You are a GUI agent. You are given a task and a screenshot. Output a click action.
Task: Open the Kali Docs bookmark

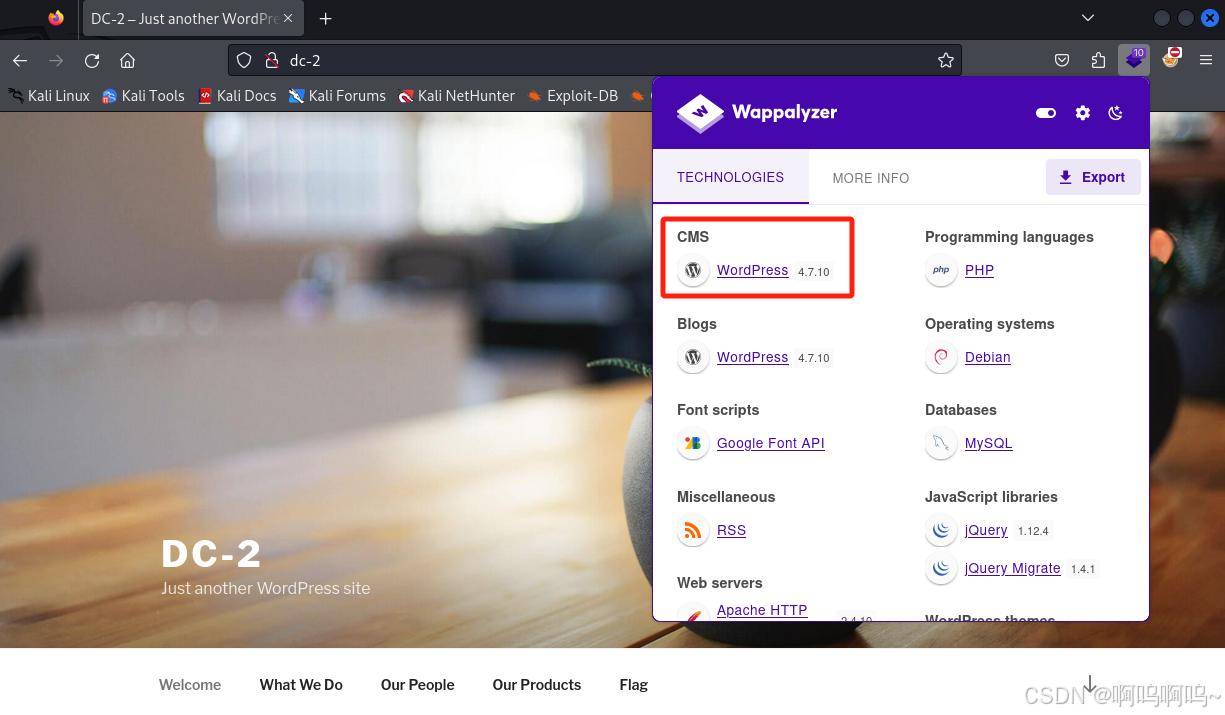pyautogui.click(x=237, y=96)
